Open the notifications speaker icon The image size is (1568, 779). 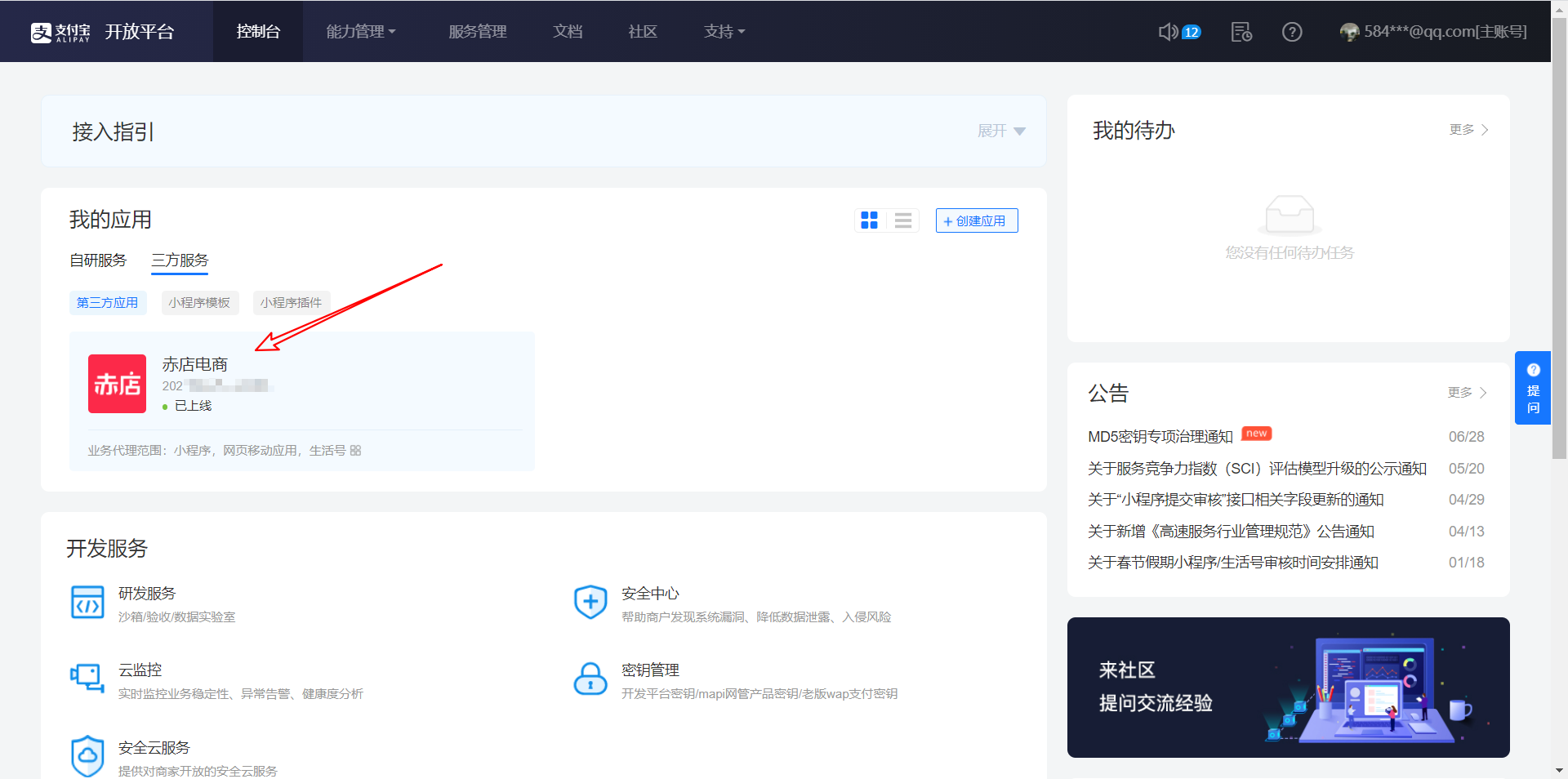click(x=1168, y=32)
